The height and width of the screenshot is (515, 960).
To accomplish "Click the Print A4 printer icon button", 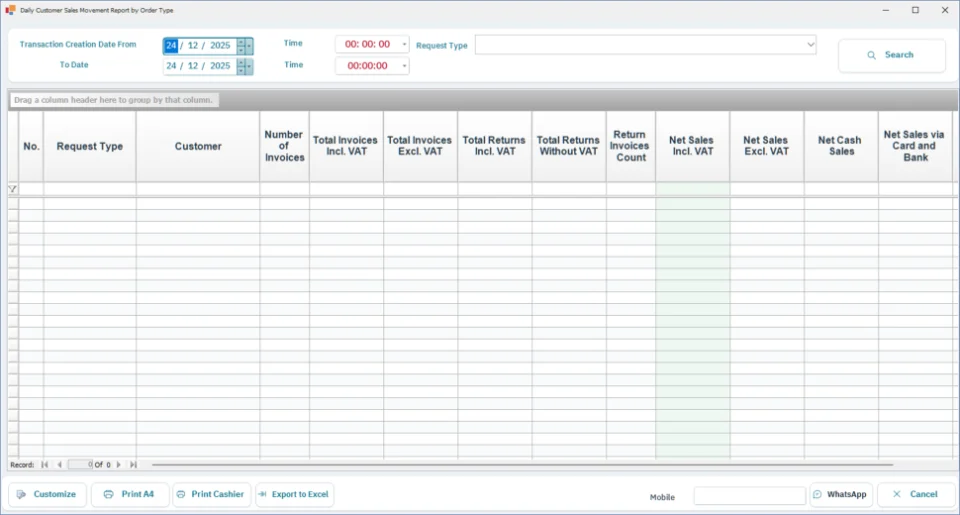I will (130, 494).
